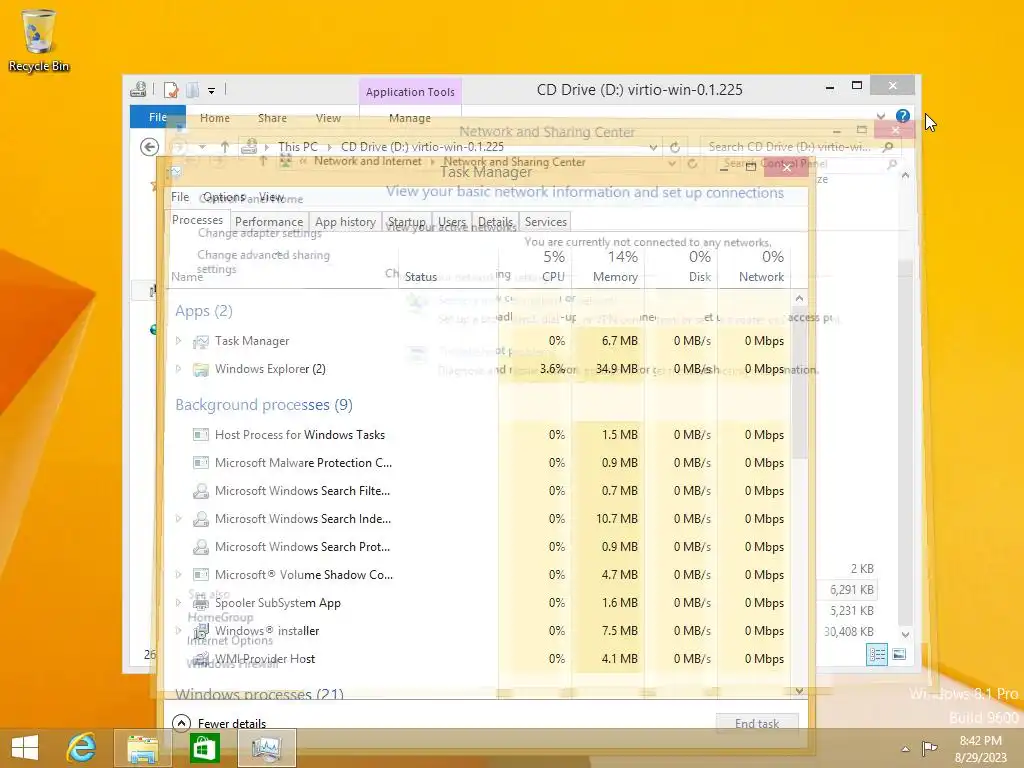Click the Internet Options link
The height and width of the screenshot is (768, 1024).
(x=229, y=641)
